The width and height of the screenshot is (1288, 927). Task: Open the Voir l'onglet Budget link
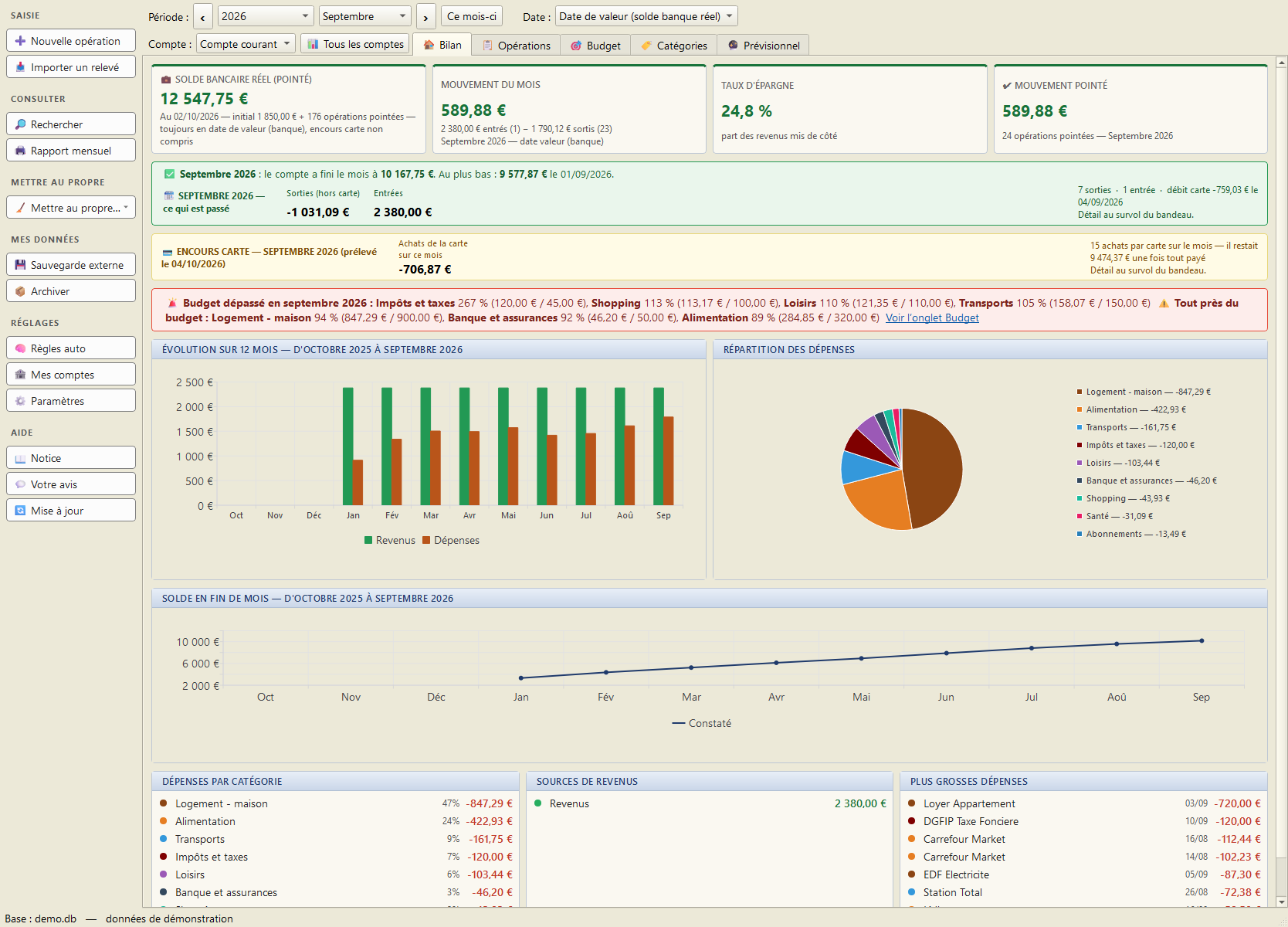(x=932, y=317)
